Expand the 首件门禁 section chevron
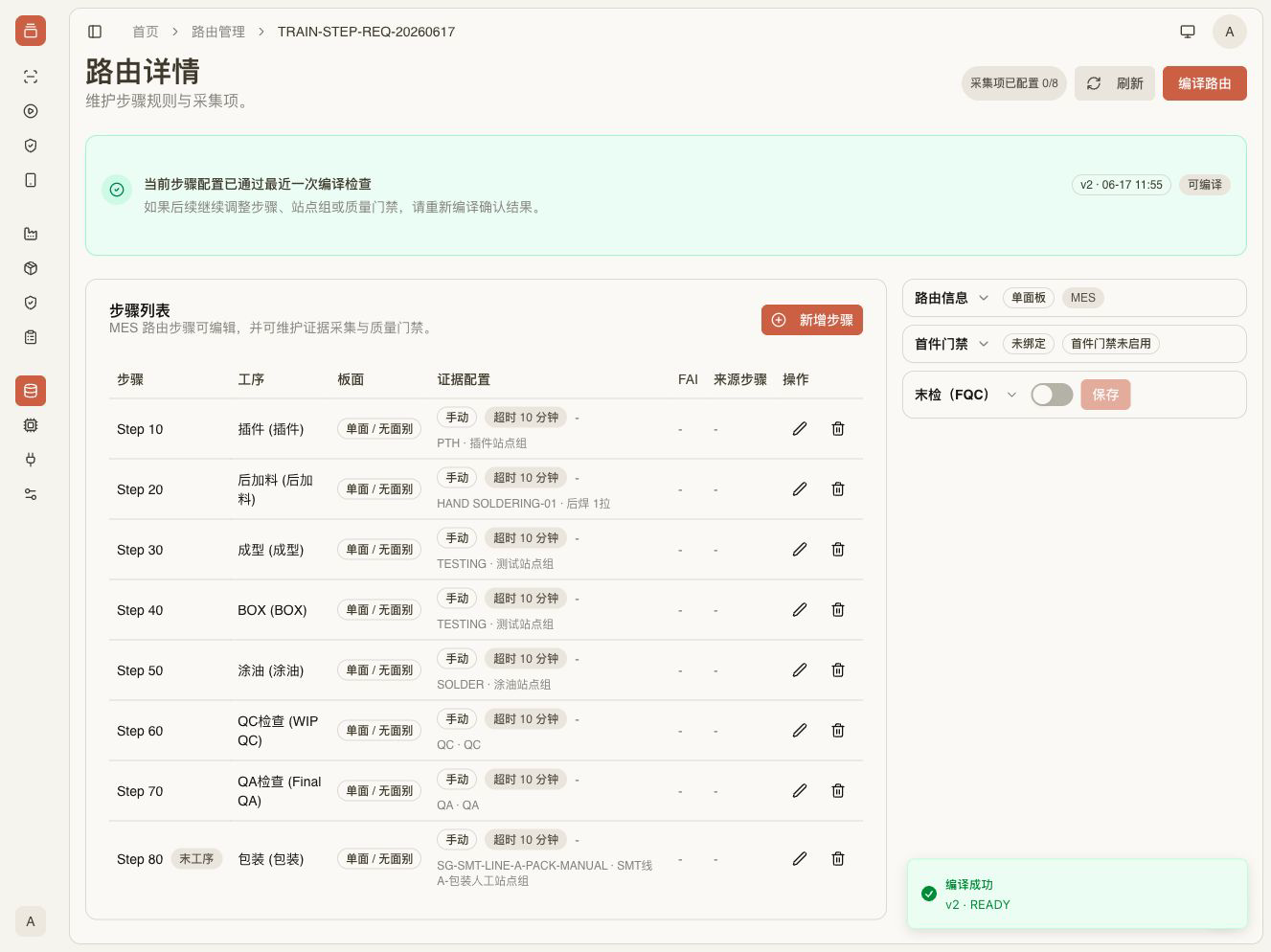Image resolution: width=1271 pixels, height=952 pixels. [x=984, y=344]
